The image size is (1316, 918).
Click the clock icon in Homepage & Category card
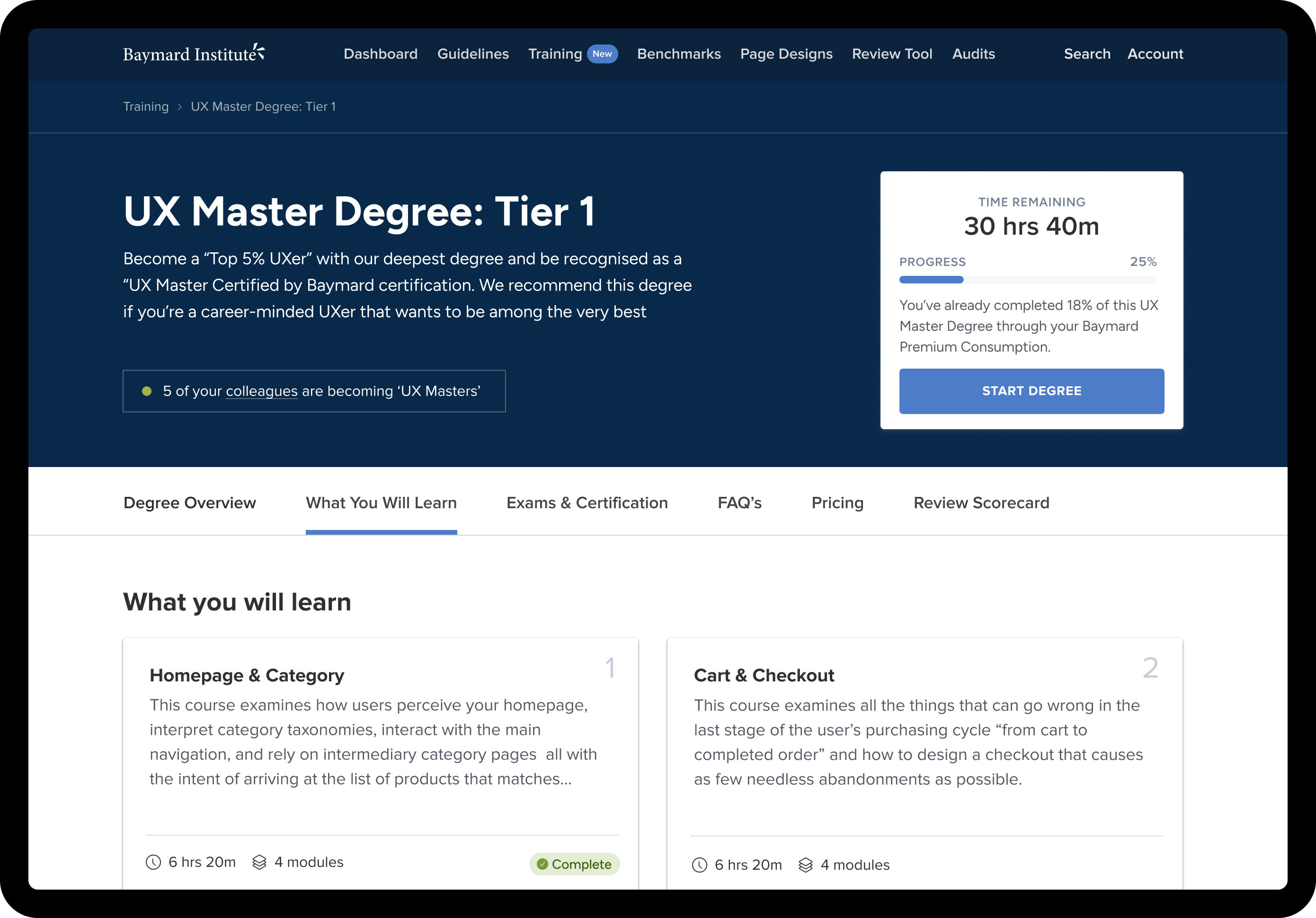click(x=153, y=862)
